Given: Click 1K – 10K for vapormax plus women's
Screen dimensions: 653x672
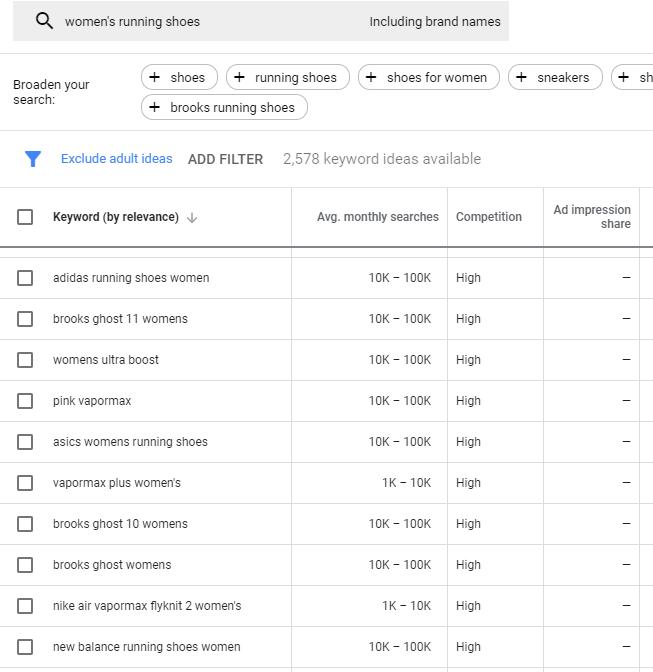Looking at the screenshot, I should click(407, 483).
